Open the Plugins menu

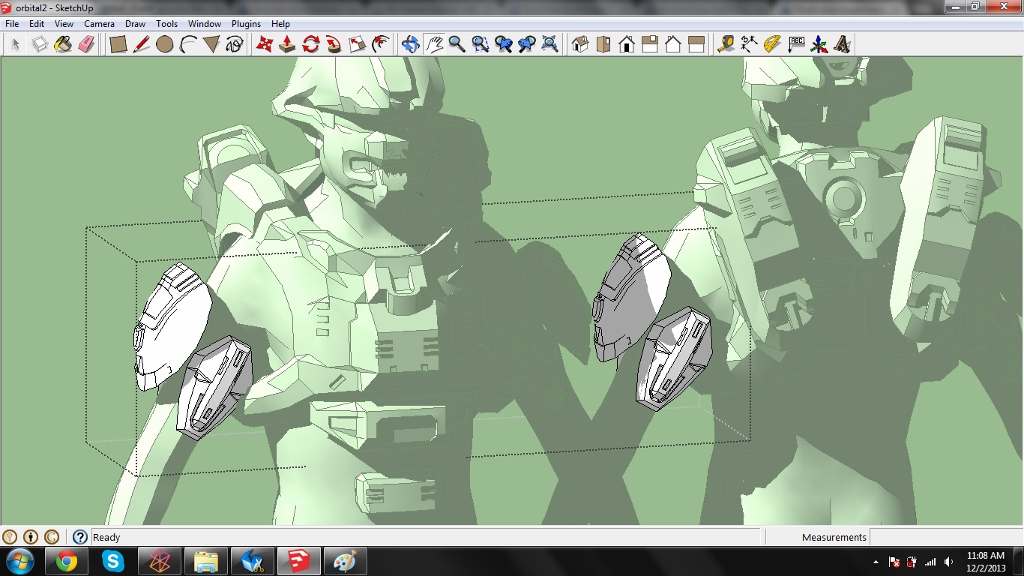(246, 24)
